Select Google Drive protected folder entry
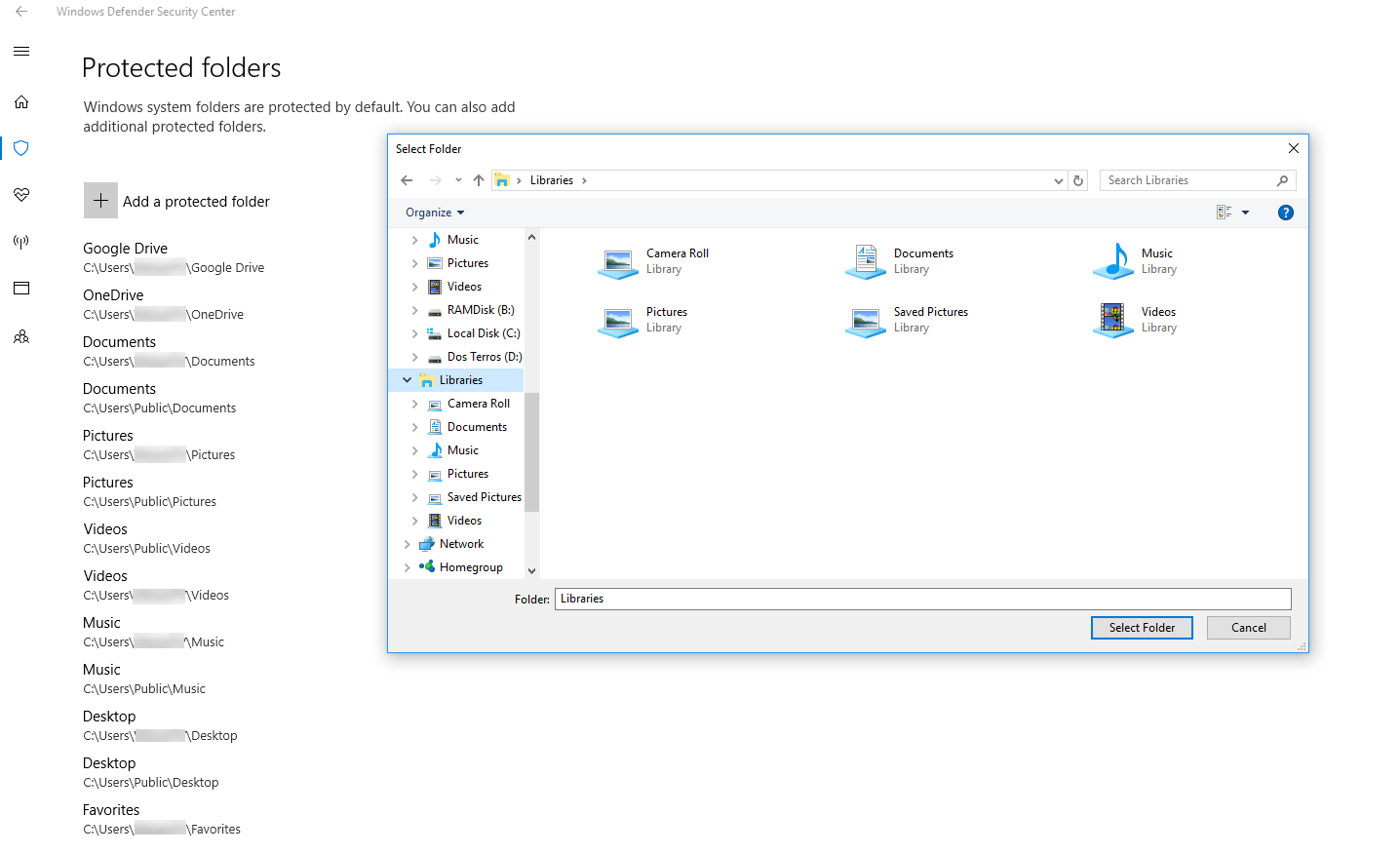 (174, 257)
